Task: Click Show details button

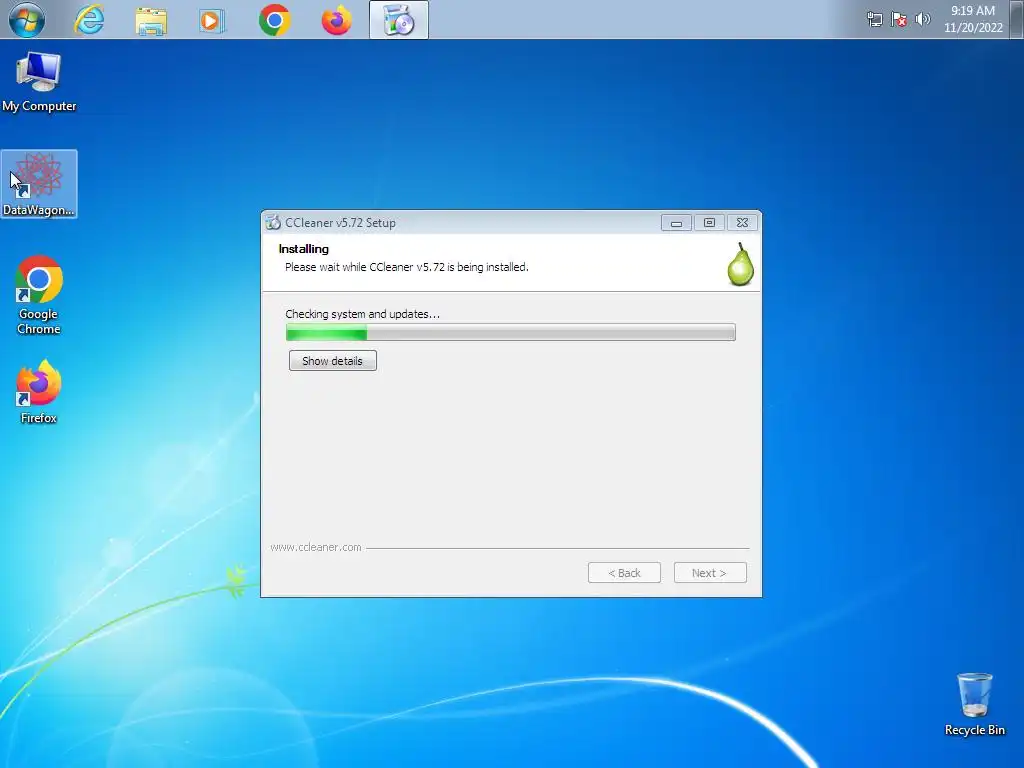Action: (x=332, y=360)
